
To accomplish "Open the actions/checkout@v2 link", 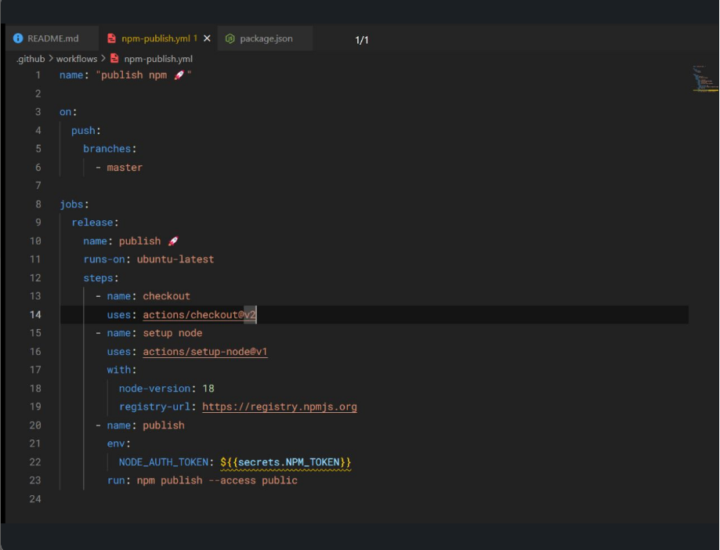I will point(199,315).
